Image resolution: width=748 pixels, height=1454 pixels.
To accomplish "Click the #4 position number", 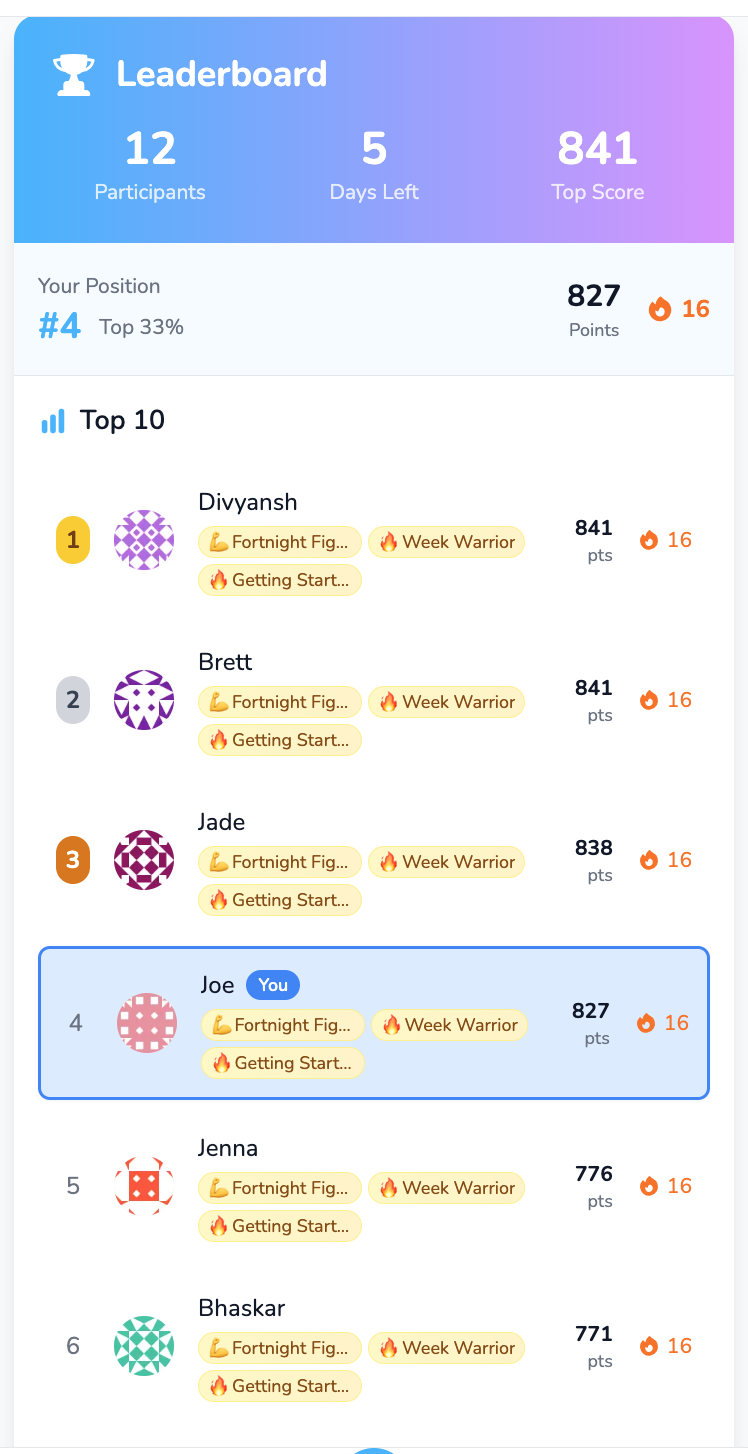I will (60, 326).
